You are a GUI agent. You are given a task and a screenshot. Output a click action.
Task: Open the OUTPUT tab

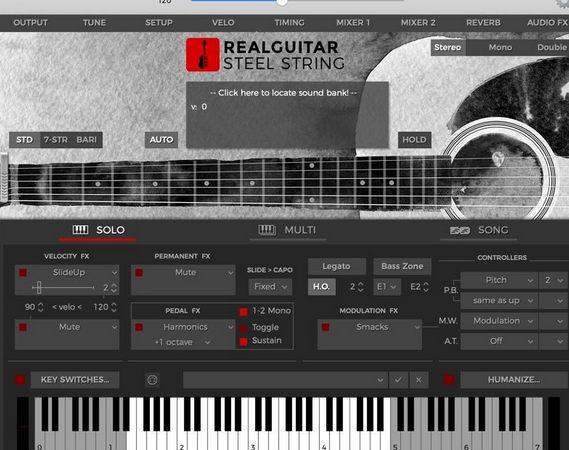coord(30,22)
